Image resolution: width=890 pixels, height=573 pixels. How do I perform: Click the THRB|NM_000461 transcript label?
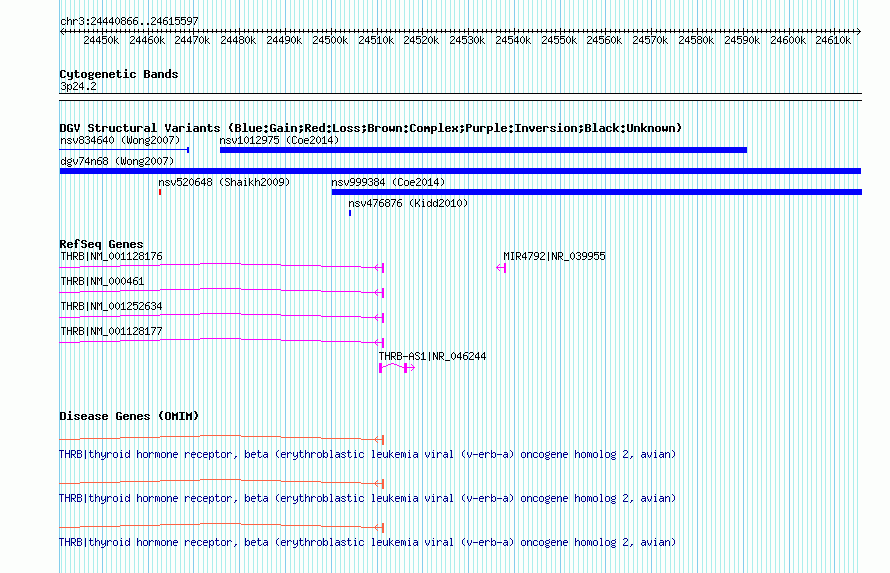pyautogui.click(x=102, y=281)
